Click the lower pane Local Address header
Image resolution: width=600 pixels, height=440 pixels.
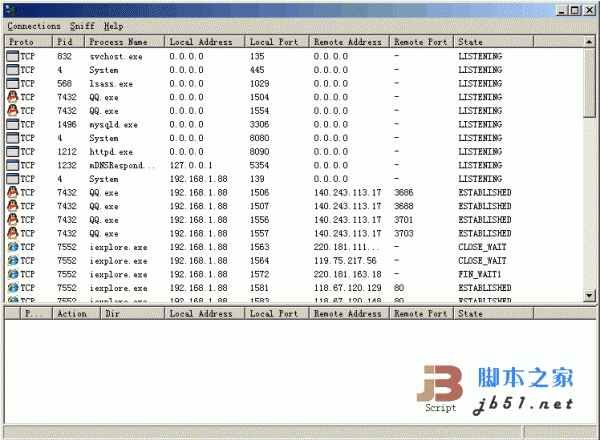point(205,314)
